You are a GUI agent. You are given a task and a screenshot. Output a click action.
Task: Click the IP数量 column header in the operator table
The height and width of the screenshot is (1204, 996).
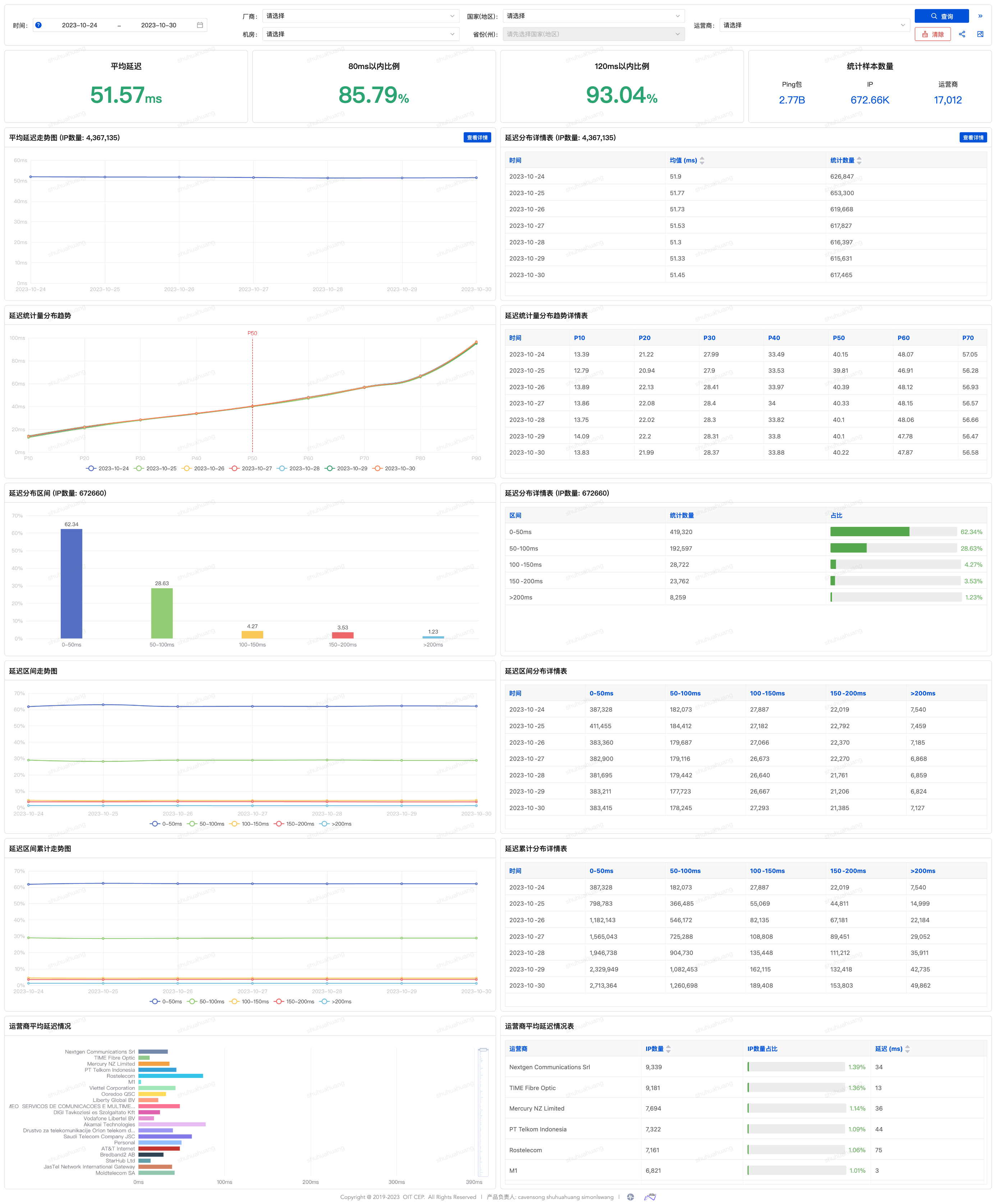[654, 1049]
